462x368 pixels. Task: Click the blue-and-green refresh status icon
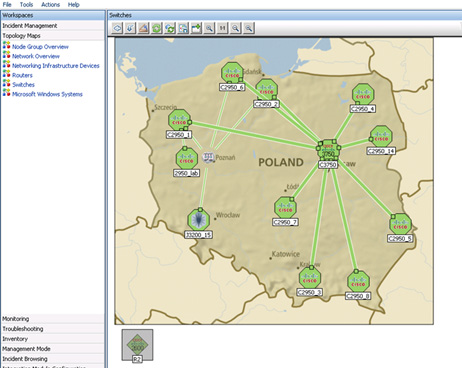[x=170, y=28]
